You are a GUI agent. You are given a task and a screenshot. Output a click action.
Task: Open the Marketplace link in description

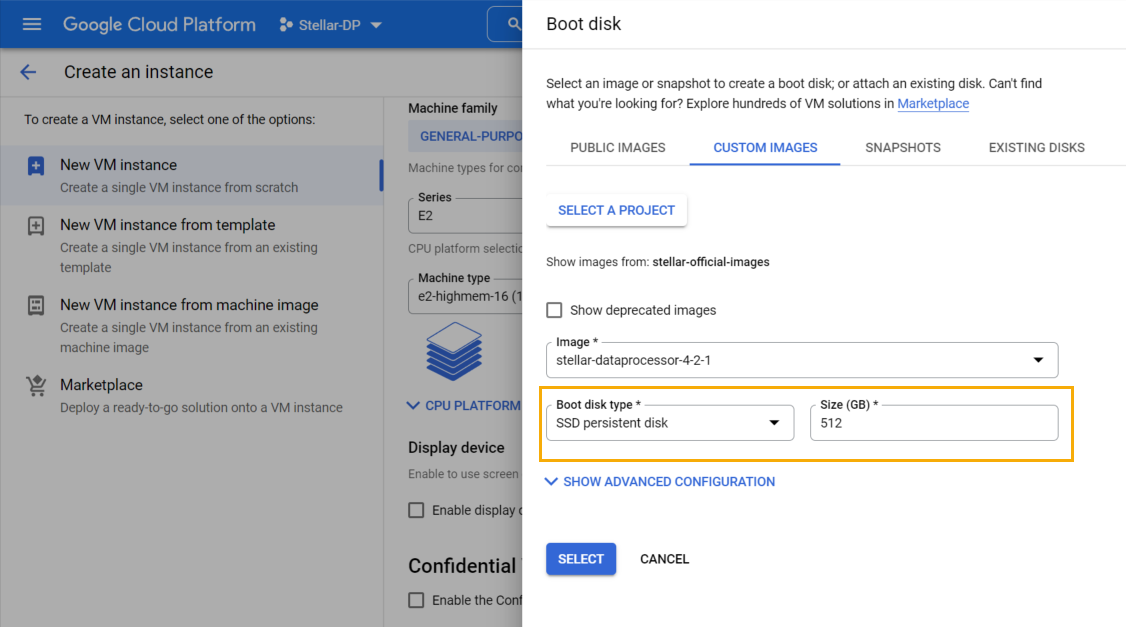point(932,103)
